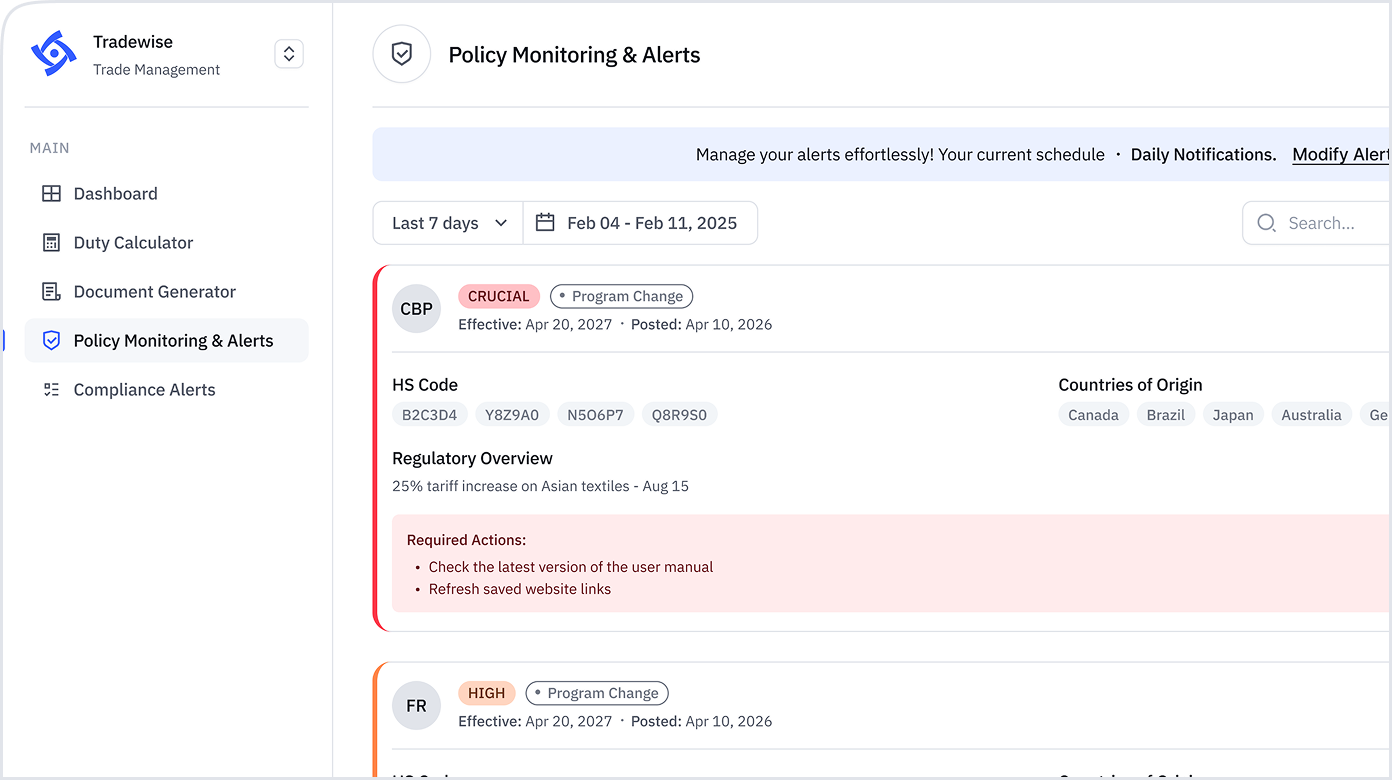
Task: Click the Modify Alerts link
Action: pyautogui.click(x=1340, y=155)
